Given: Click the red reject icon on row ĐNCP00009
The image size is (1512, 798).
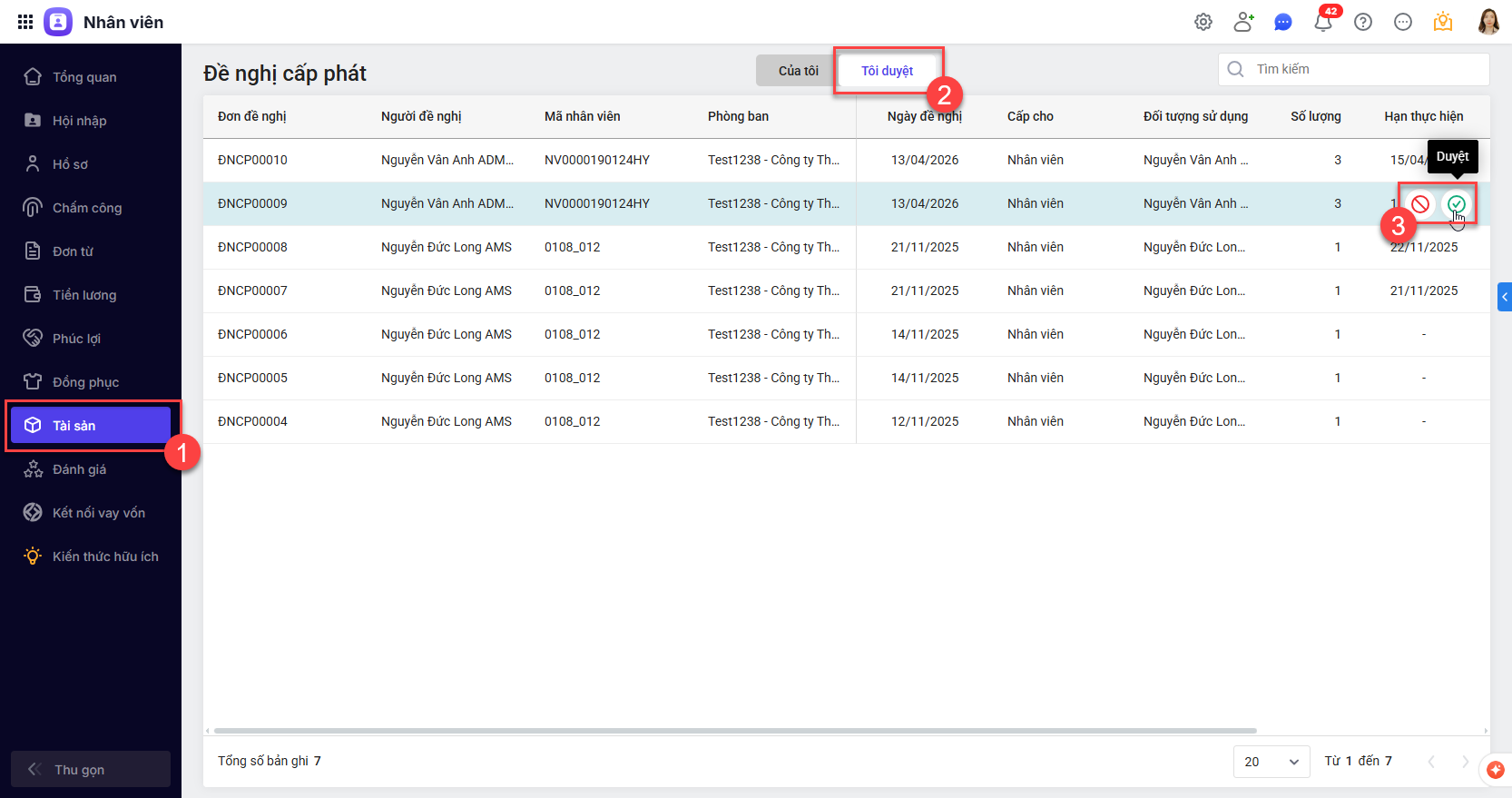Looking at the screenshot, I should click(1420, 204).
